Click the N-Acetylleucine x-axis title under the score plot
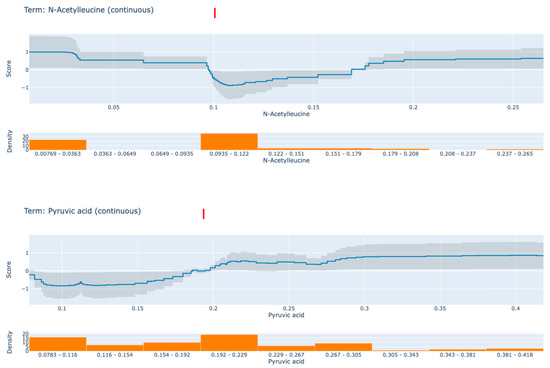The width and height of the screenshot is (550, 368). 286,114
